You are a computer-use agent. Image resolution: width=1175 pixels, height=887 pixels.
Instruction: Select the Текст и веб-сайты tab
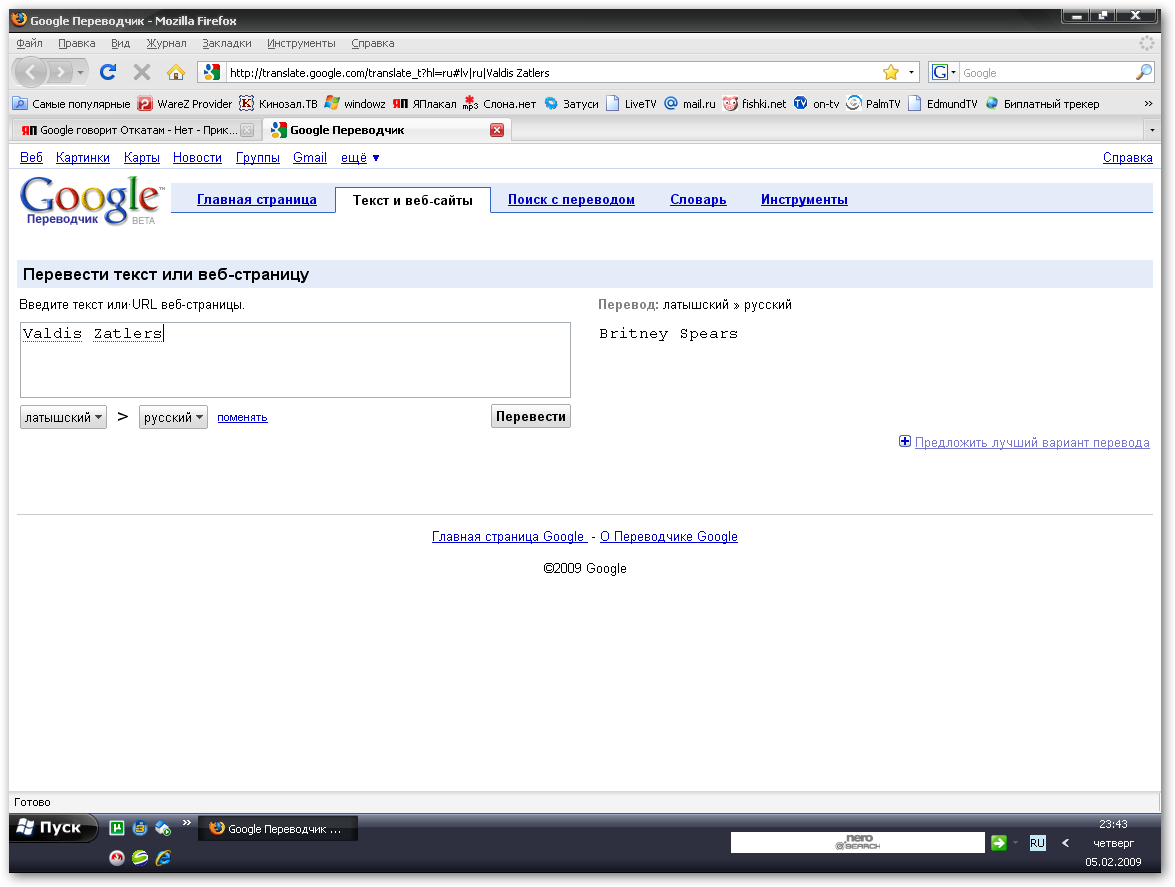click(413, 200)
